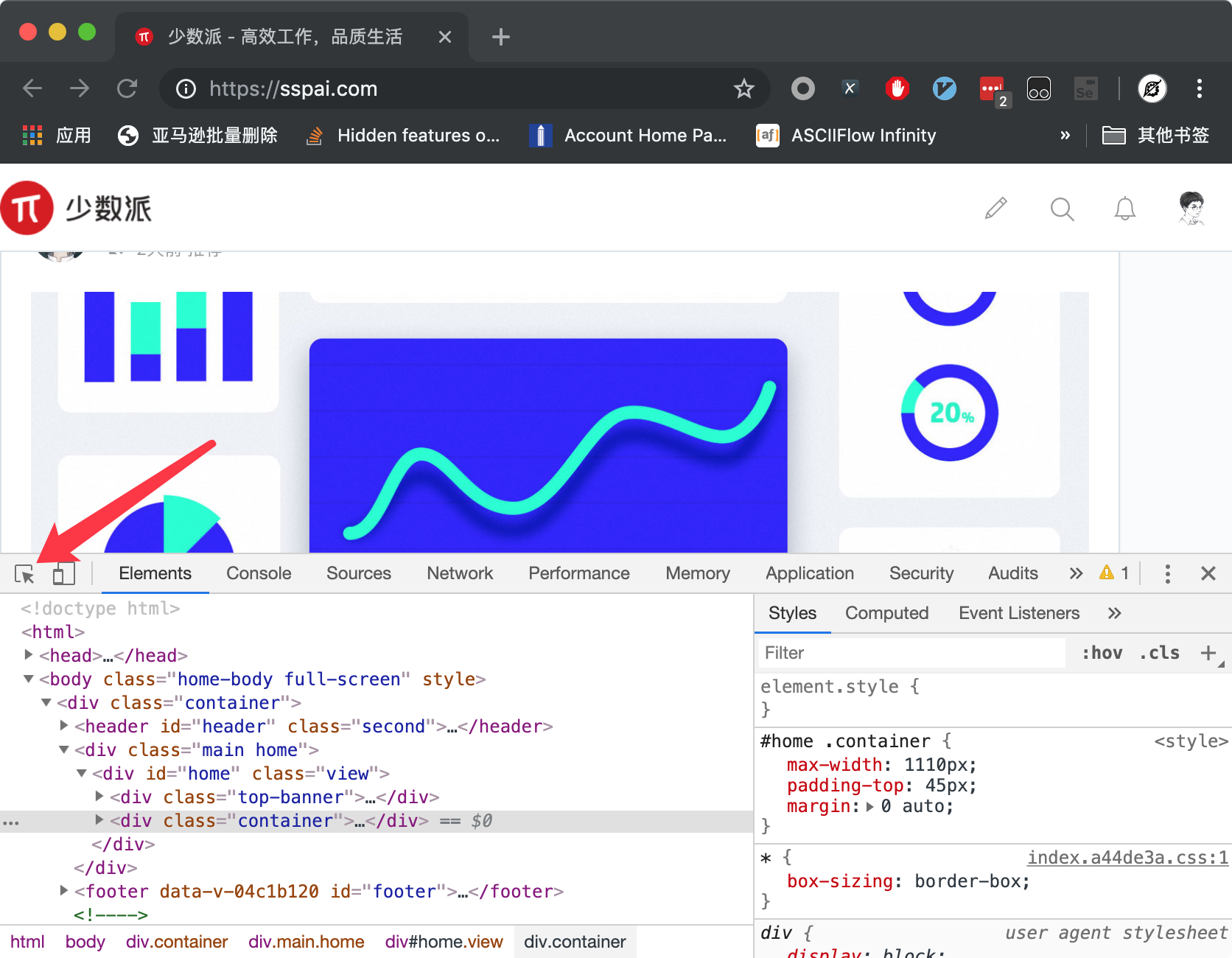This screenshot has height=958, width=1232.
Task: Open the Network tab
Action: tap(460, 574)
